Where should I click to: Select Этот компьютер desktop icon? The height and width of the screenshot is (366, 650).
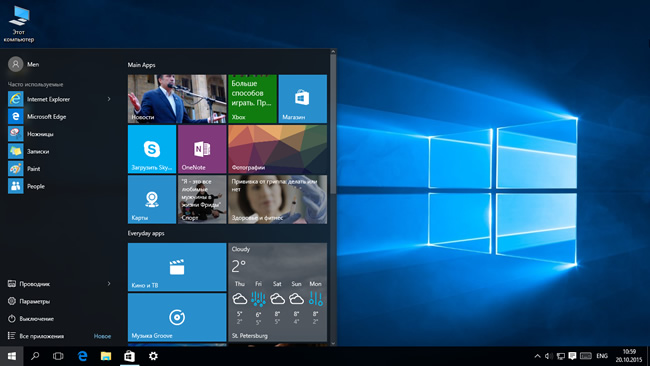[x=19, y=24]
